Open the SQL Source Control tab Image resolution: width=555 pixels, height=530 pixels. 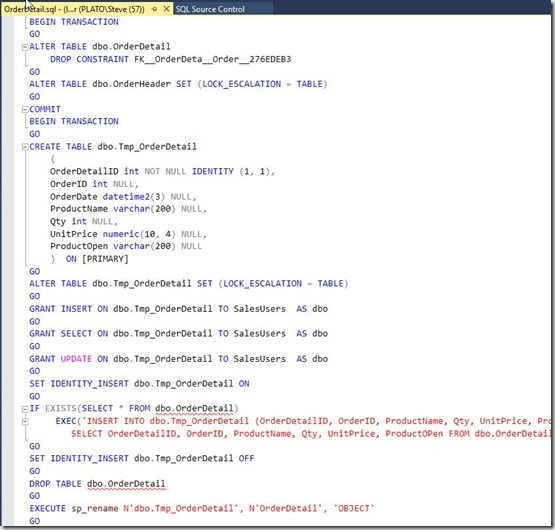point(210,9)
